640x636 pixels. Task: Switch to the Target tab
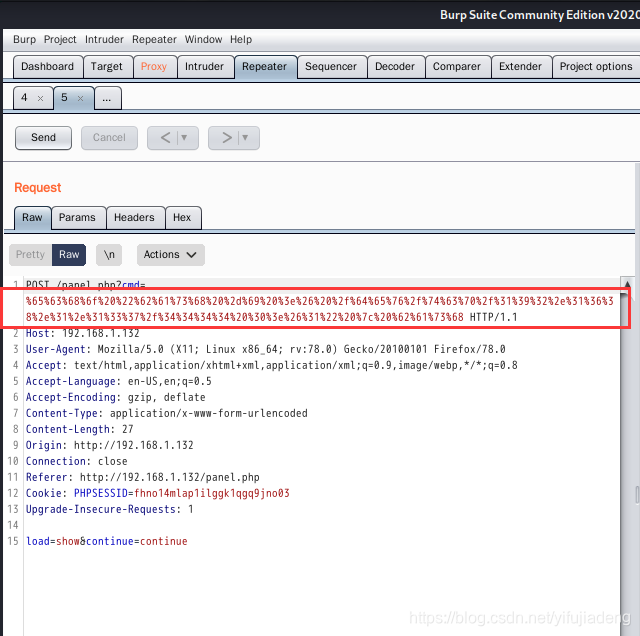(x=107, y=67)
